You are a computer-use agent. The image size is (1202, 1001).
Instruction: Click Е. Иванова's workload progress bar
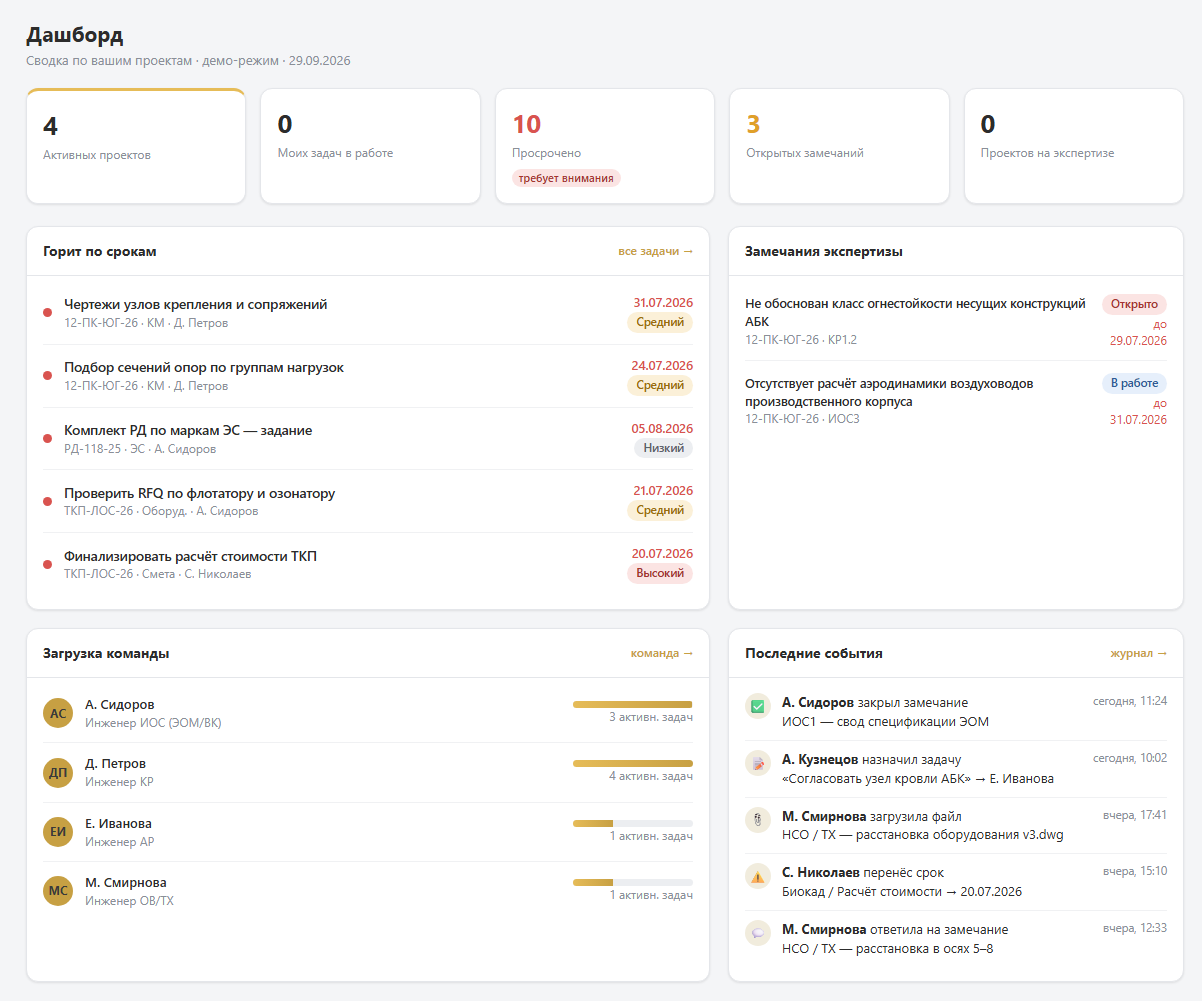pyautogui.click(x=633, y=824)
